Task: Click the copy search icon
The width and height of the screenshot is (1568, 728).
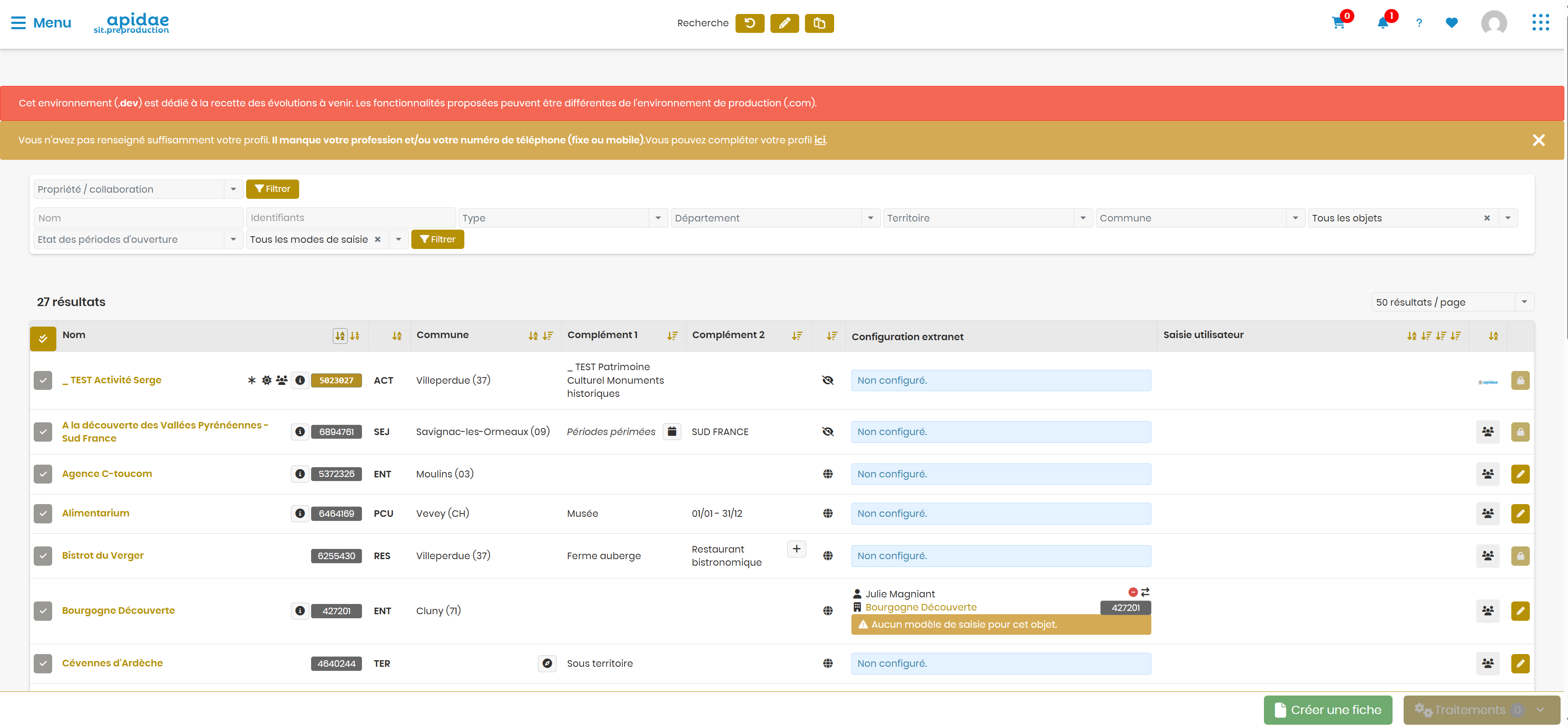Action: point(819,23)
